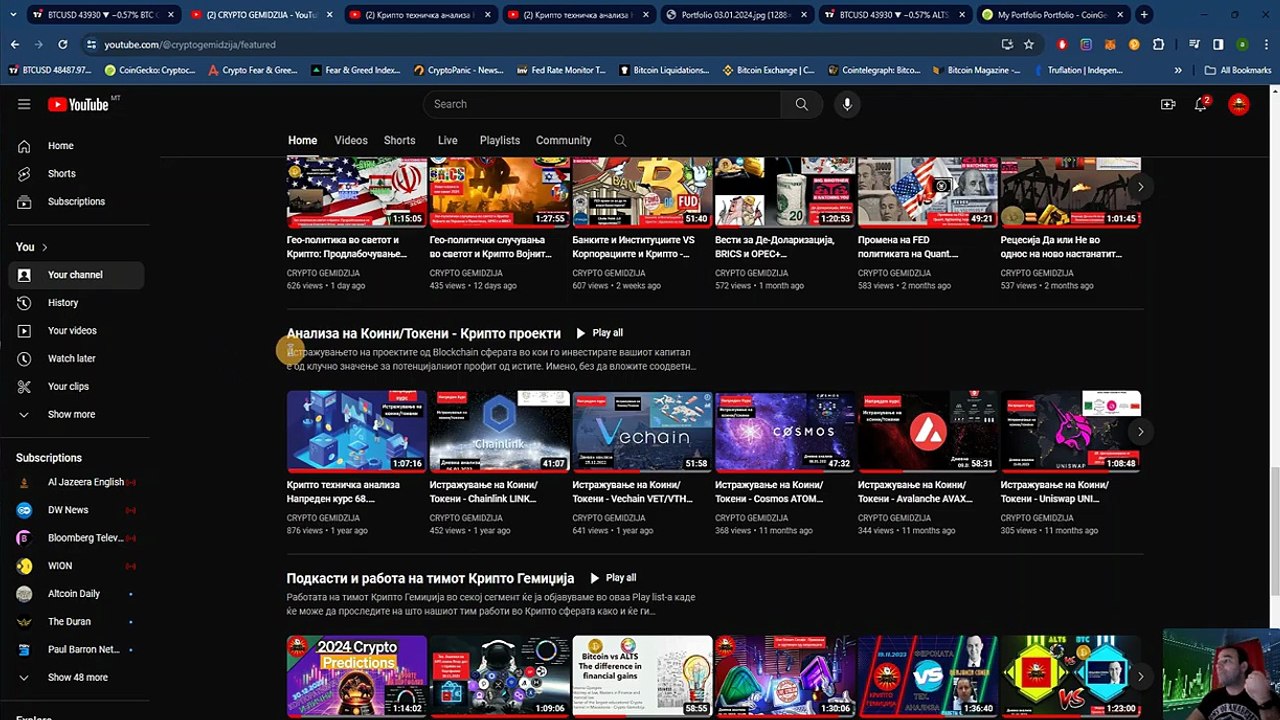
Task: Open the Анализа на Коини/Токени playlist title
Action: pos(424,333)
